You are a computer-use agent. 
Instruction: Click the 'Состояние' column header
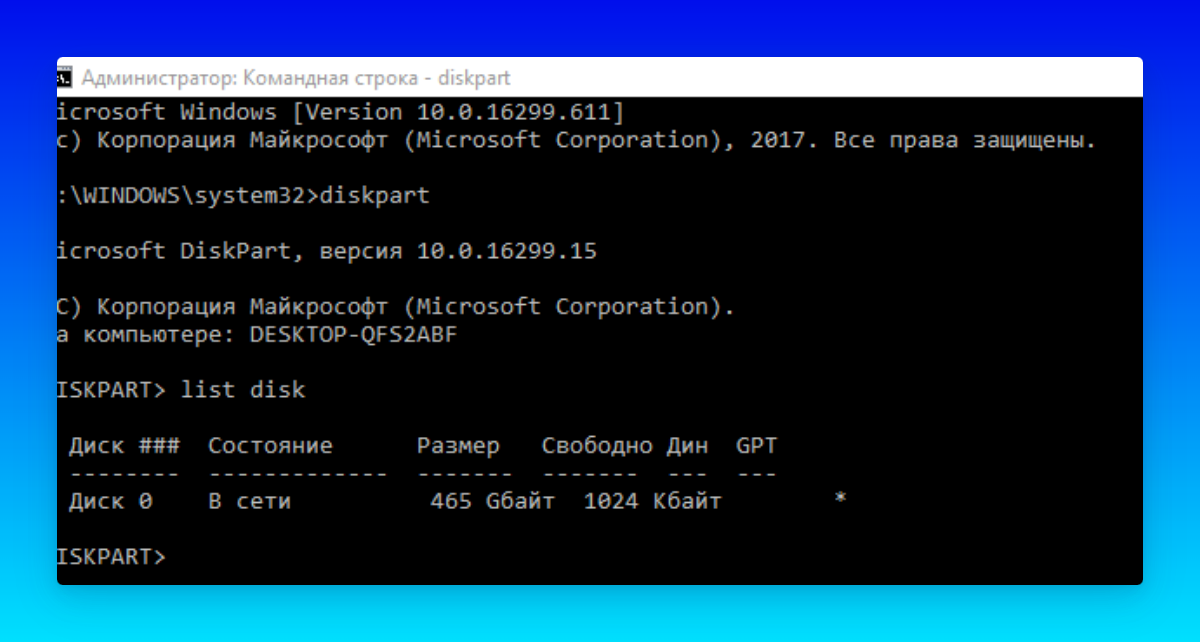tap(270, 445)
